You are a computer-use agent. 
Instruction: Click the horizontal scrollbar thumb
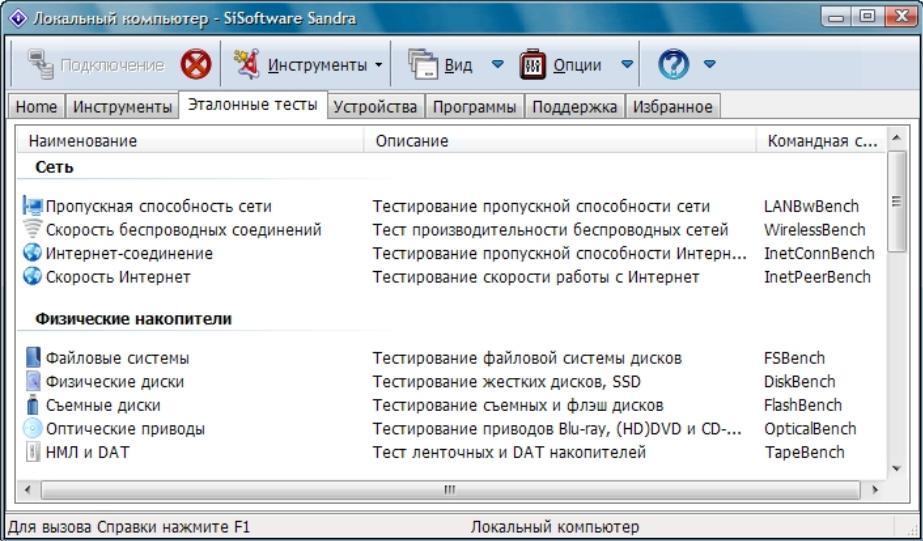pyautogui.click(x=450, y=489)
